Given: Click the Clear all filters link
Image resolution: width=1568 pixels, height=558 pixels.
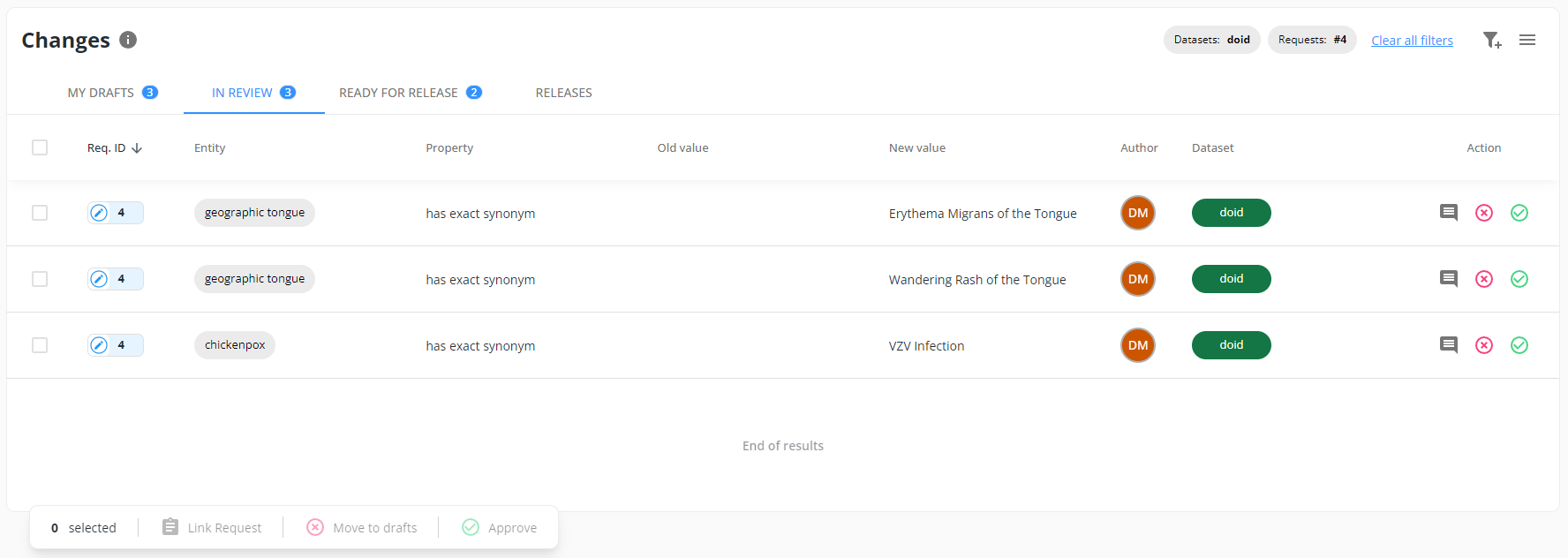Looking at the screenshot, I should point(1412,41).
